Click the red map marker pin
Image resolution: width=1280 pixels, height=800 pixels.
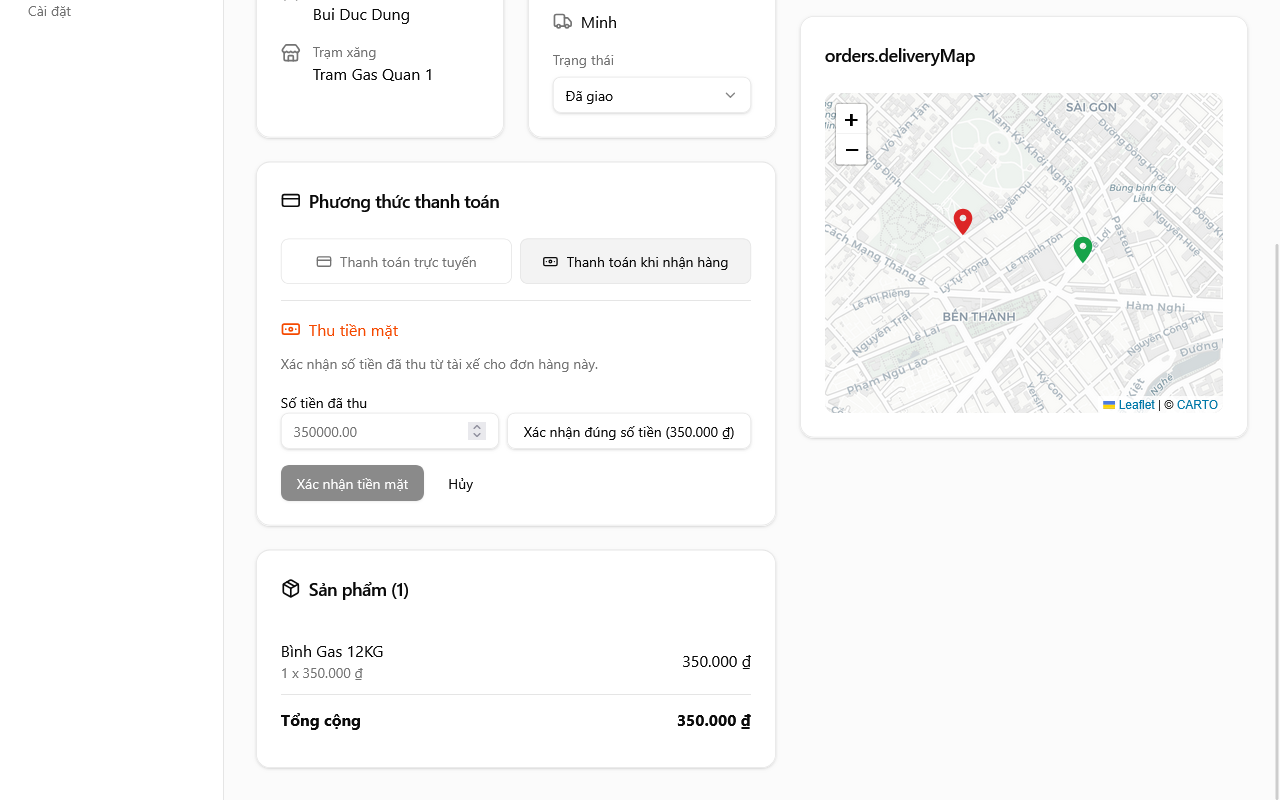tap(962, 221)
